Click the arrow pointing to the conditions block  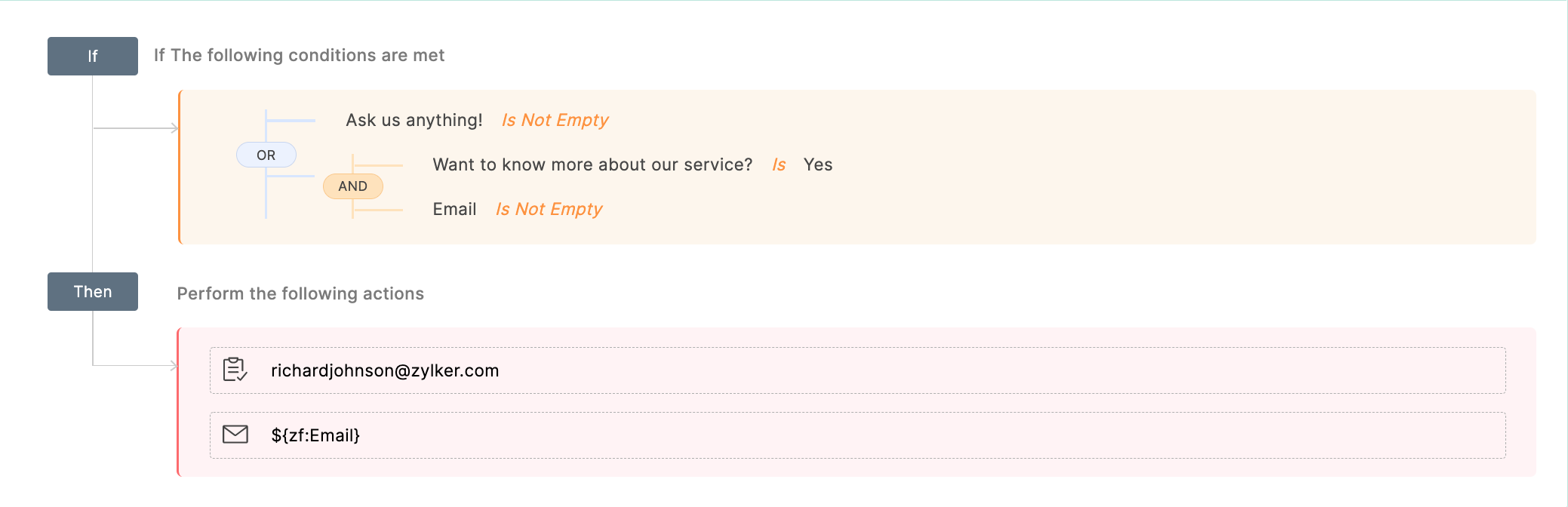click(x=173, y=128)
